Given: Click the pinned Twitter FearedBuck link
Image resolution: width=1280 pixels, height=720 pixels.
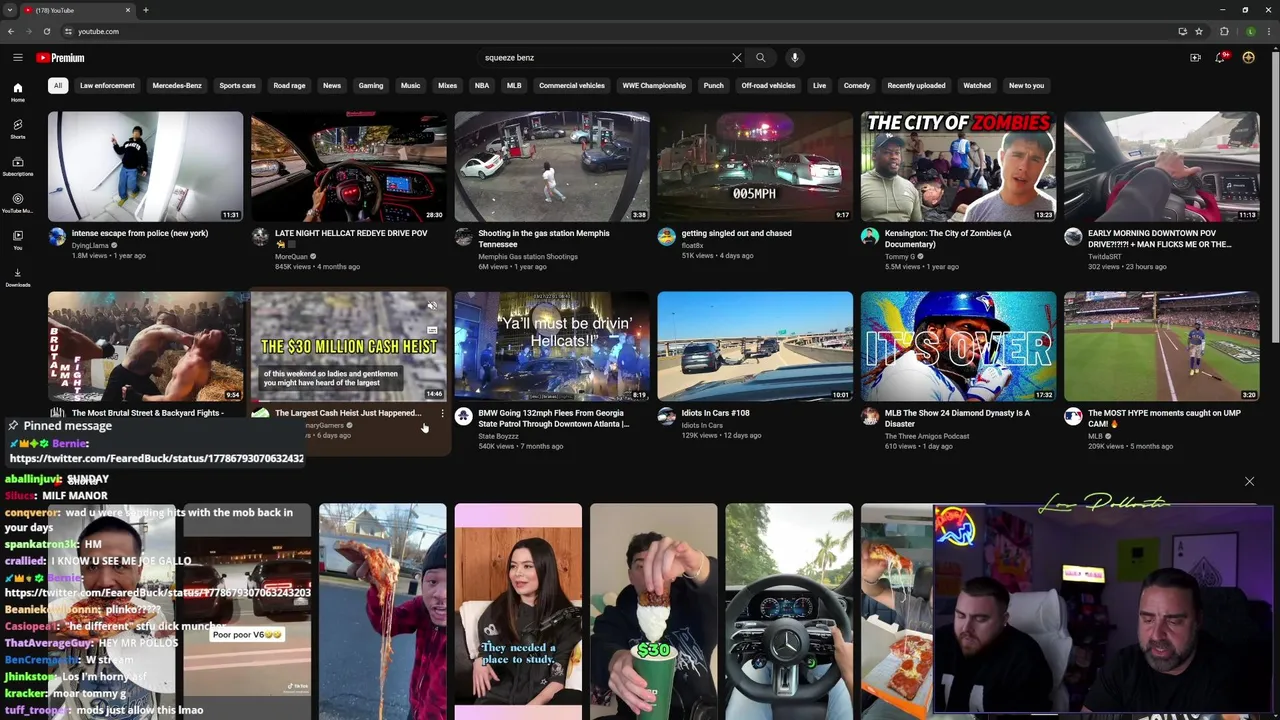Looking at the screenshot, I should pyautogui.click(x=156, y=458).
